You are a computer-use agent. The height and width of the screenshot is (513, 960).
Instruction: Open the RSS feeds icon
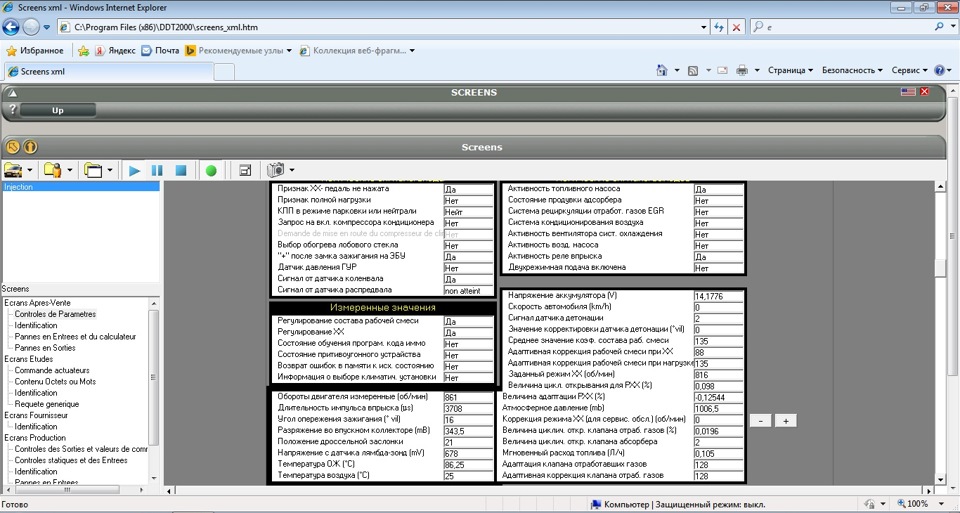coord(693,70)
